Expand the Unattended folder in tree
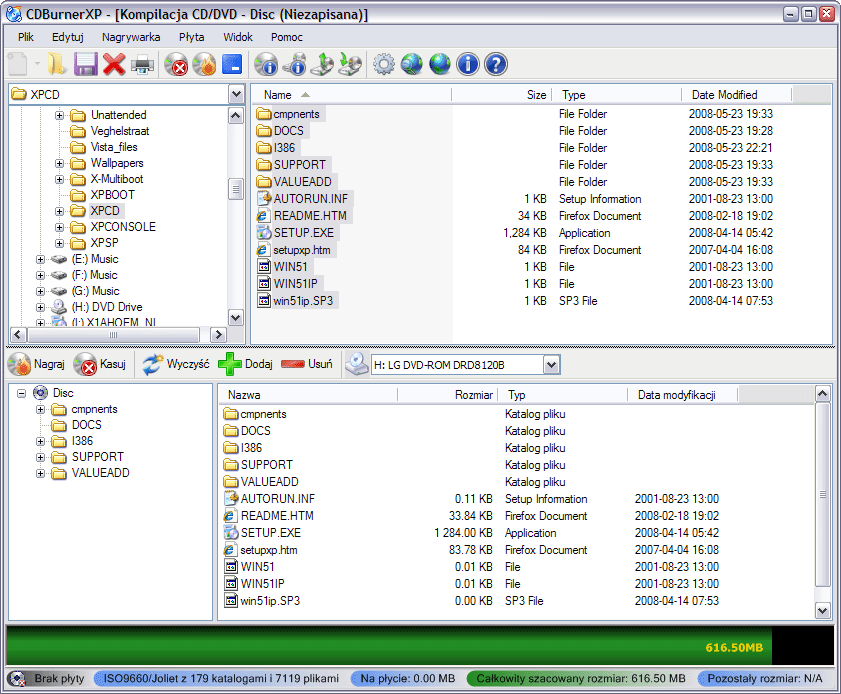The width and height of the screenshot is (841, 694). click(60, 115)
